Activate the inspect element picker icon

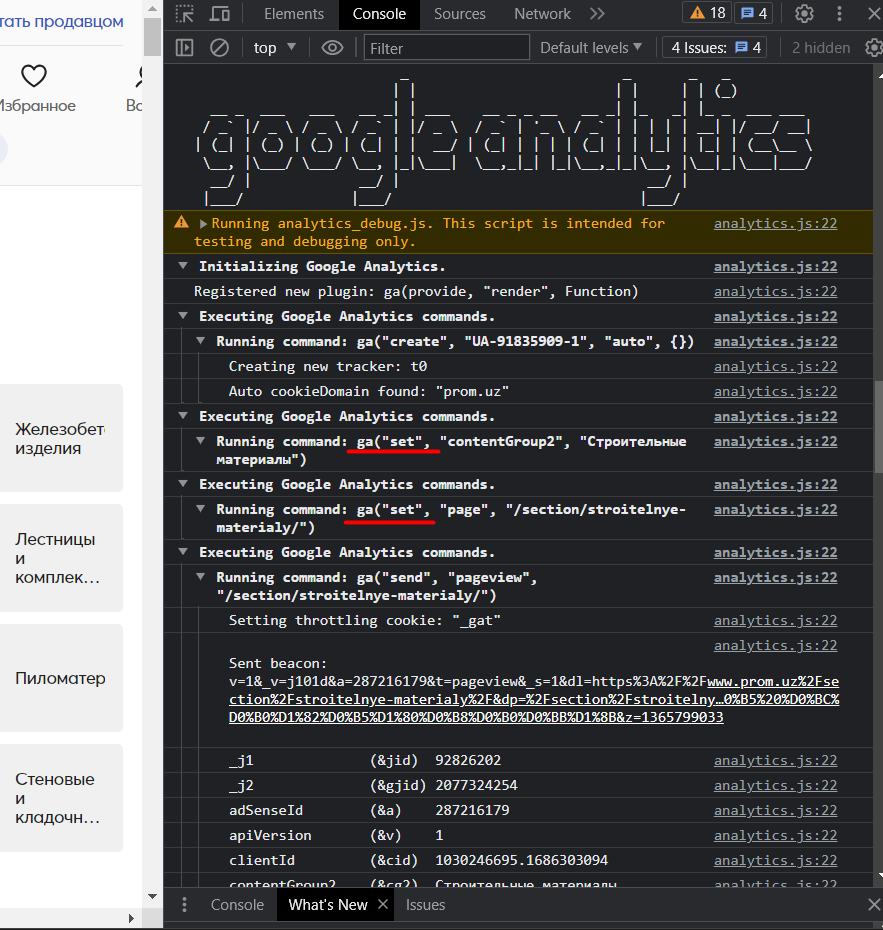(x=185, y=14)
